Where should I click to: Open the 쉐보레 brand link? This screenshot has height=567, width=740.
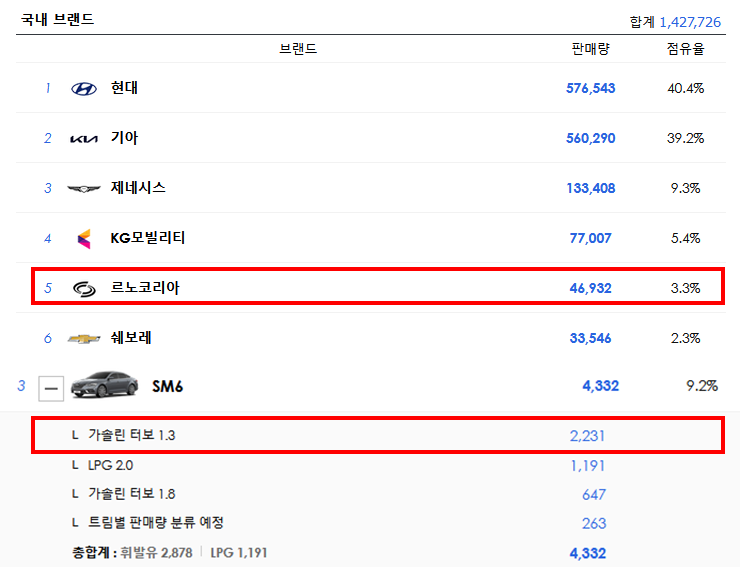[131, 338]
